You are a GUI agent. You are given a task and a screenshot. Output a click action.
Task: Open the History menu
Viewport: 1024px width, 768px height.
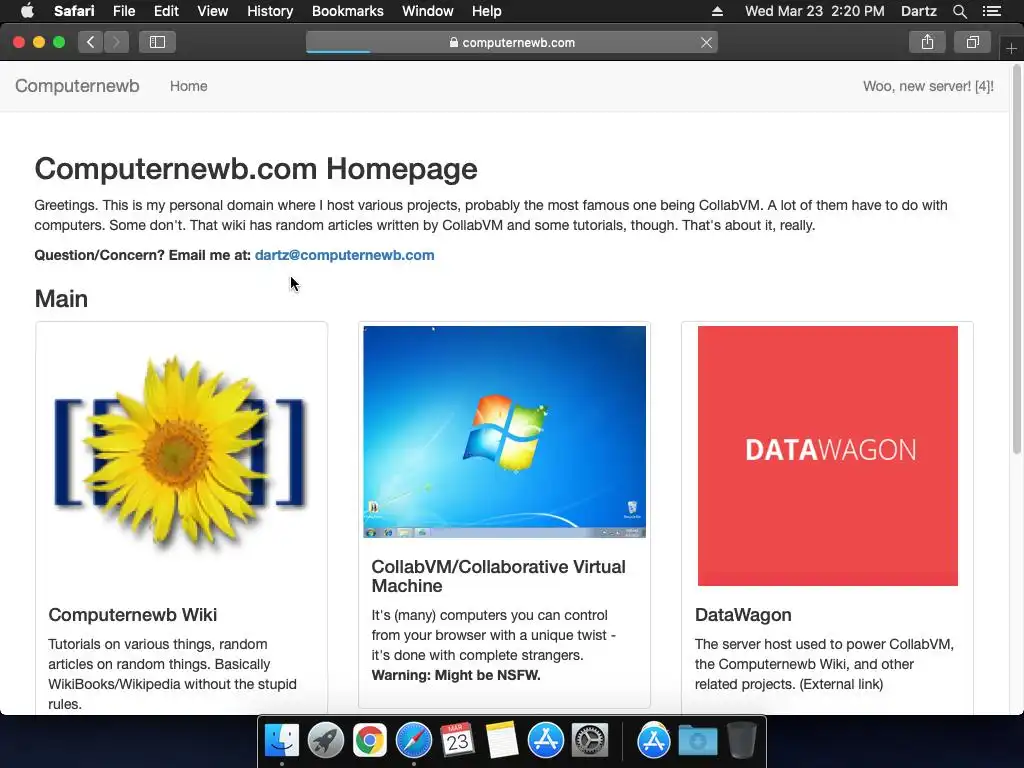(270, 11)
